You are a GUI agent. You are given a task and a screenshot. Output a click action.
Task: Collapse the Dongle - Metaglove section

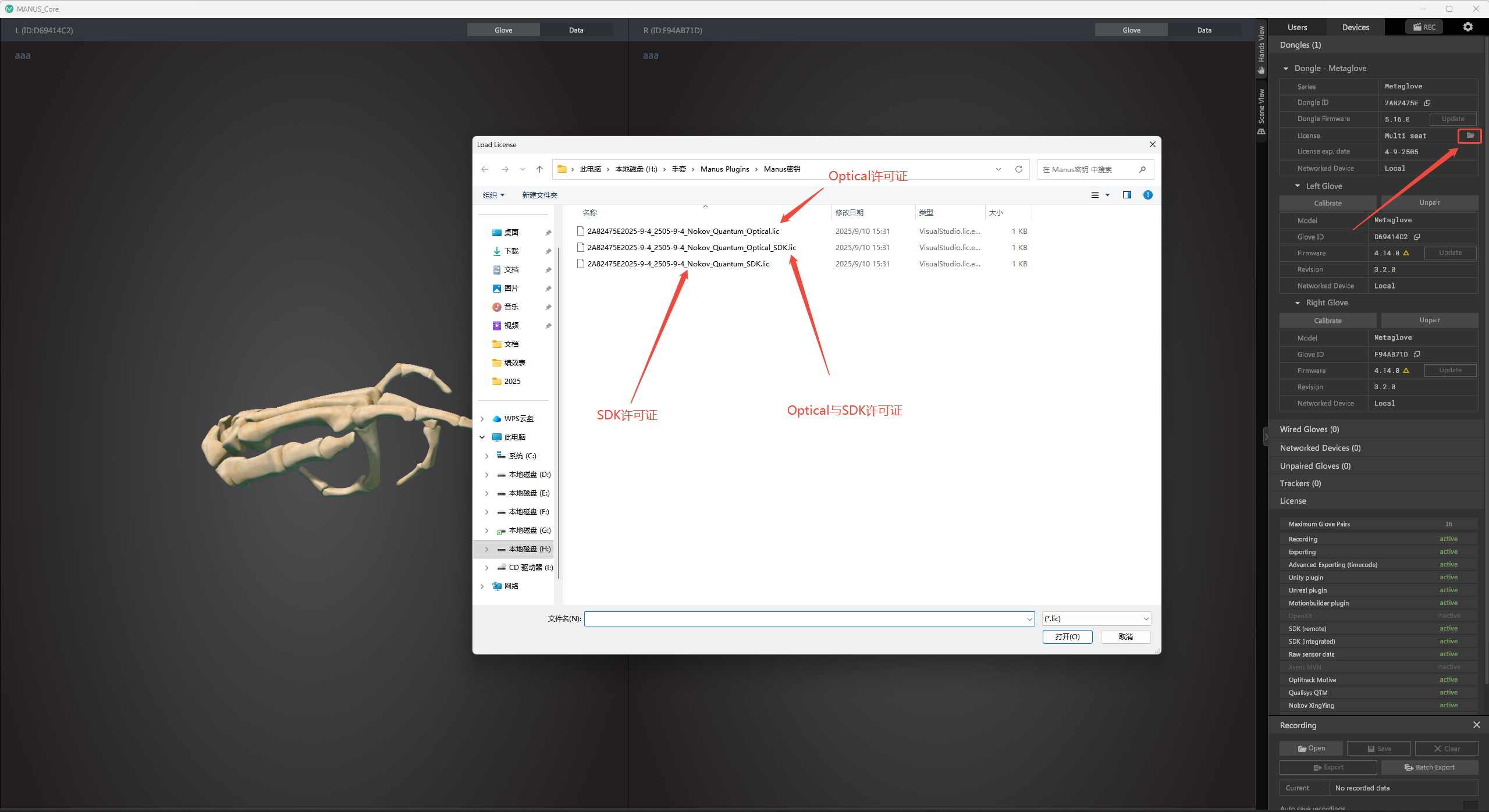point(1286,69)
